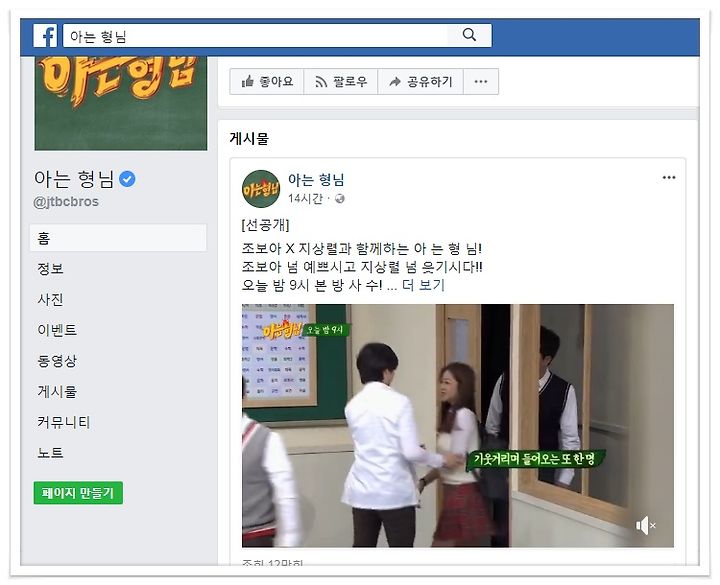Play the video thumbnail in the post
Viewport: 720px width, 585px height.
point(458,425)
